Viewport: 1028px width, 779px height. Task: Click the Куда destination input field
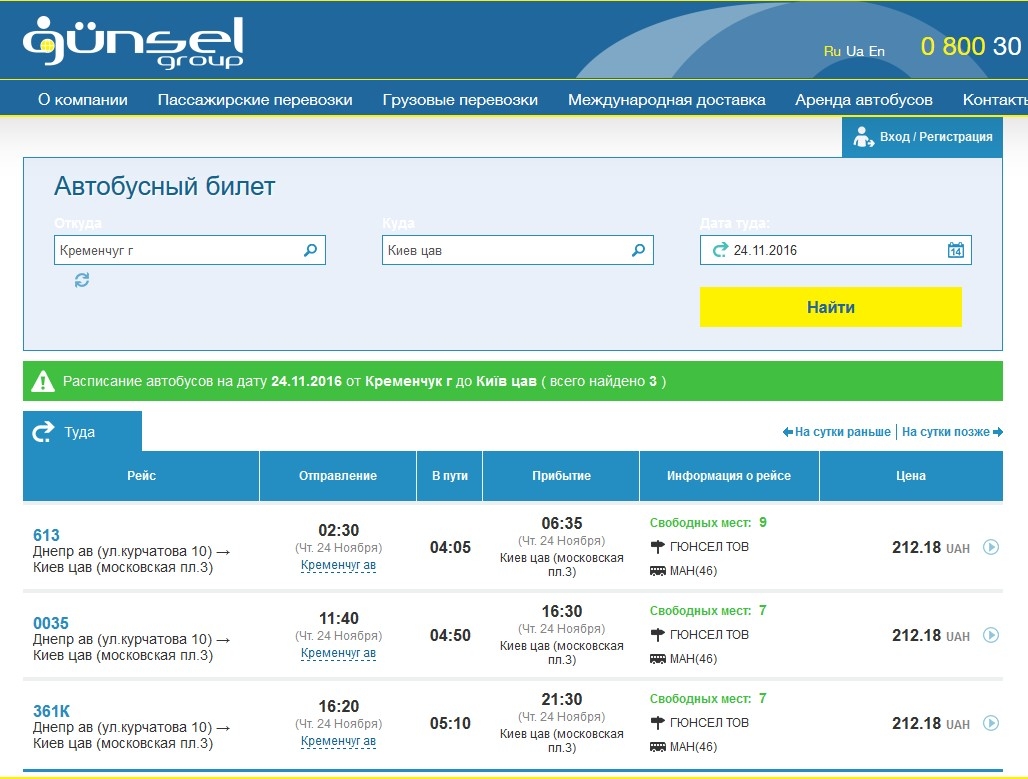pos(505,250)
